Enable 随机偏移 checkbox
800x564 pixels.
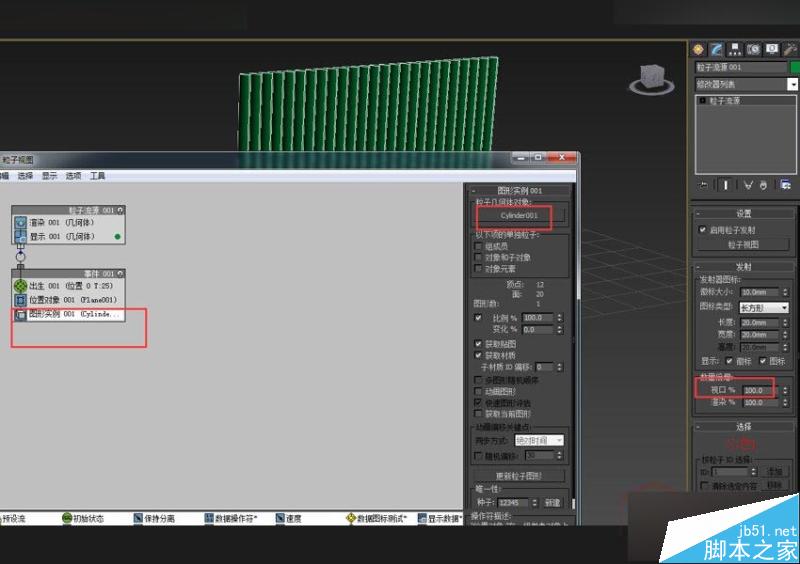pos(478,455)
